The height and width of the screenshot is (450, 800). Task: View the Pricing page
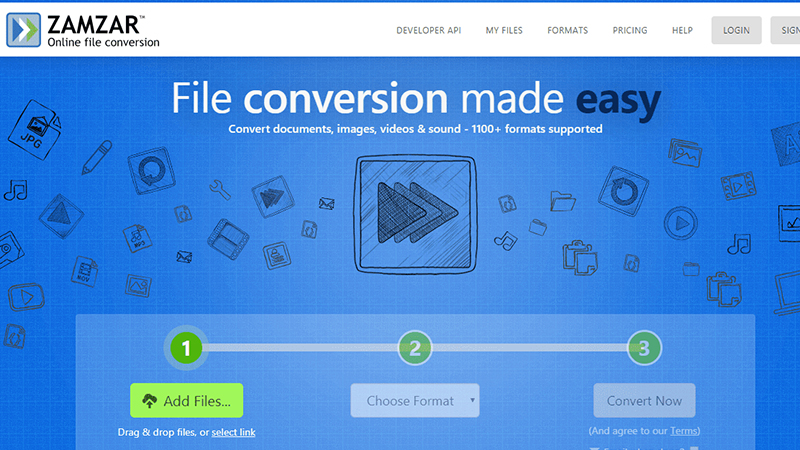click(x=630, y=31)
